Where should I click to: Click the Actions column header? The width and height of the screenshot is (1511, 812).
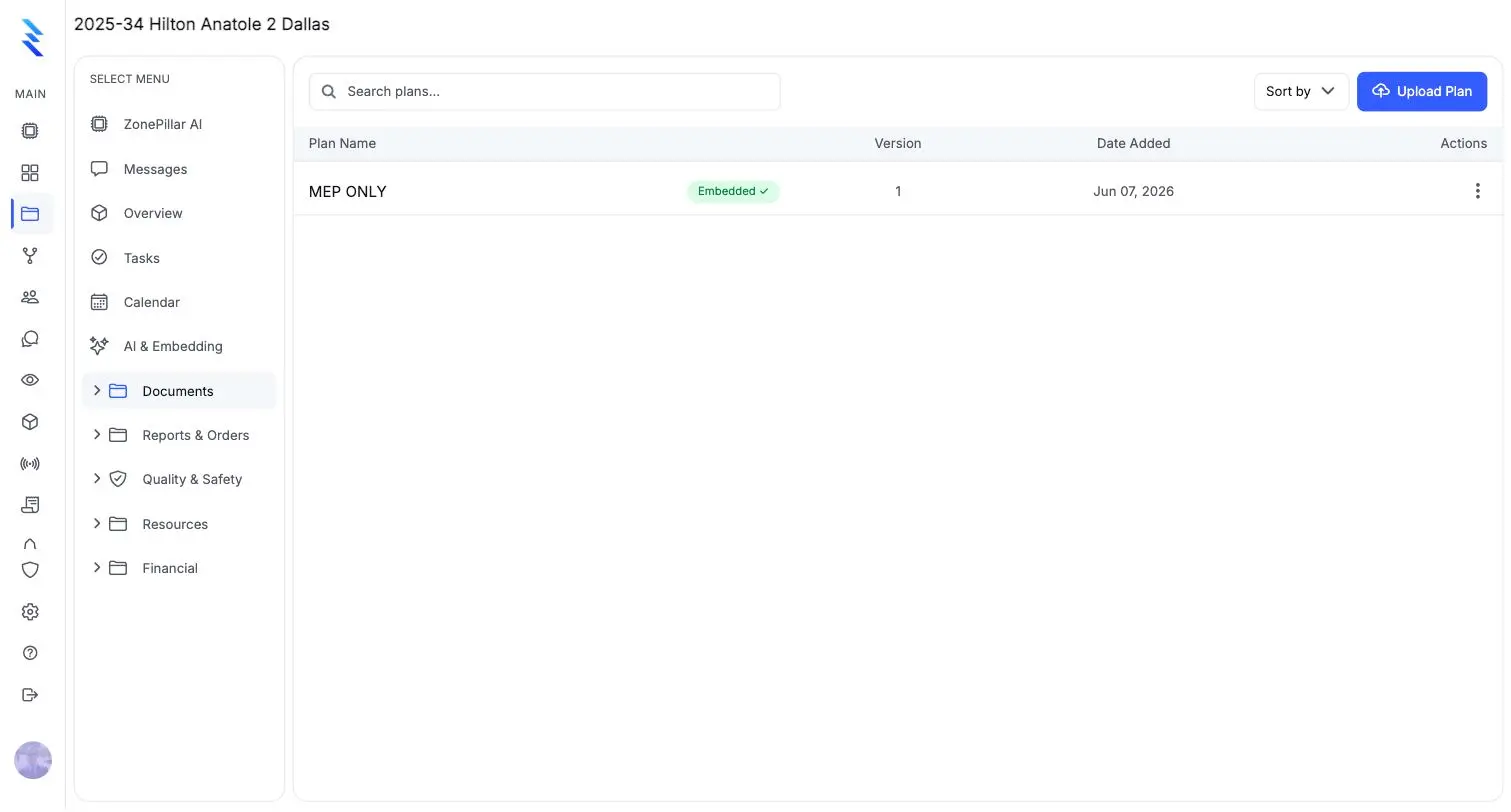pos(1463,143)
